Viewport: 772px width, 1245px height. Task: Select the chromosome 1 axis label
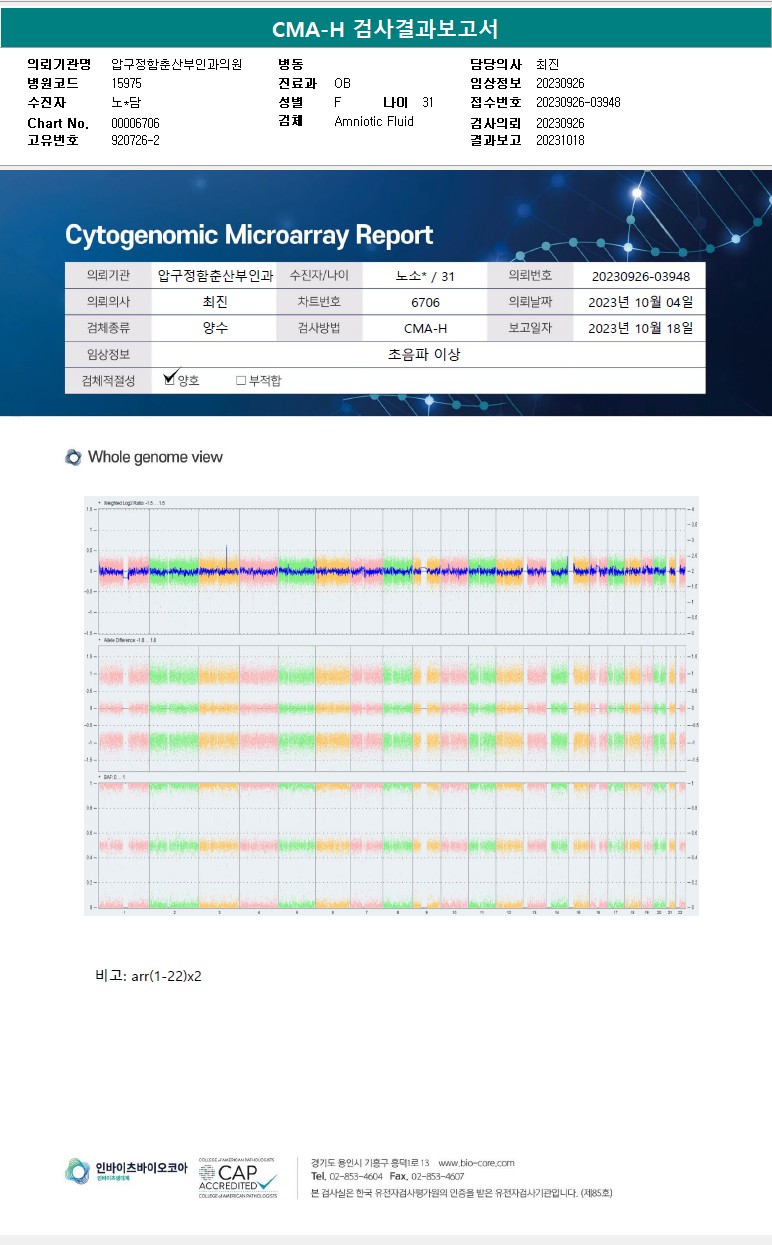(x=123, y=912)
